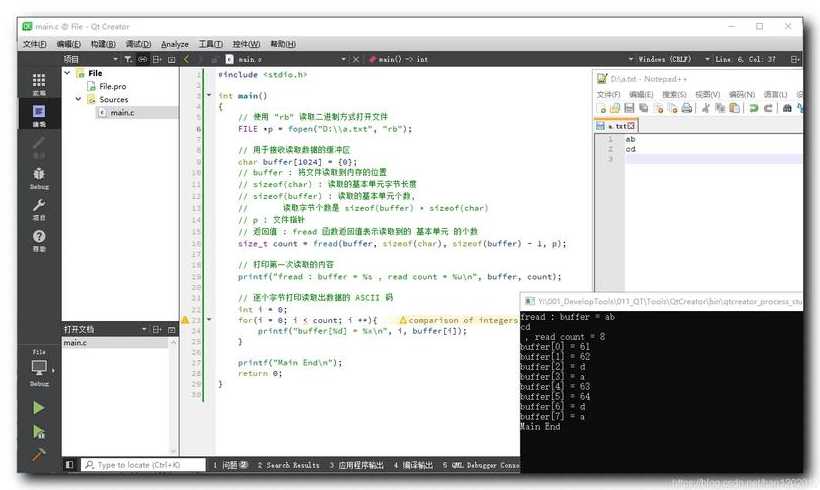
Task: Click Find binoculars icon in Notepad++
Action: pyautogui.click(x=787, y=108)
